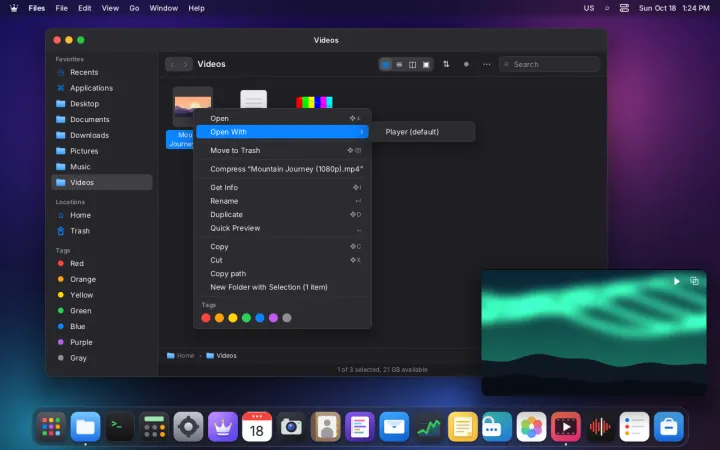This screenshot has width=720, height=450.
Task: Choose Open from the context menu
Action: point(282,118)
